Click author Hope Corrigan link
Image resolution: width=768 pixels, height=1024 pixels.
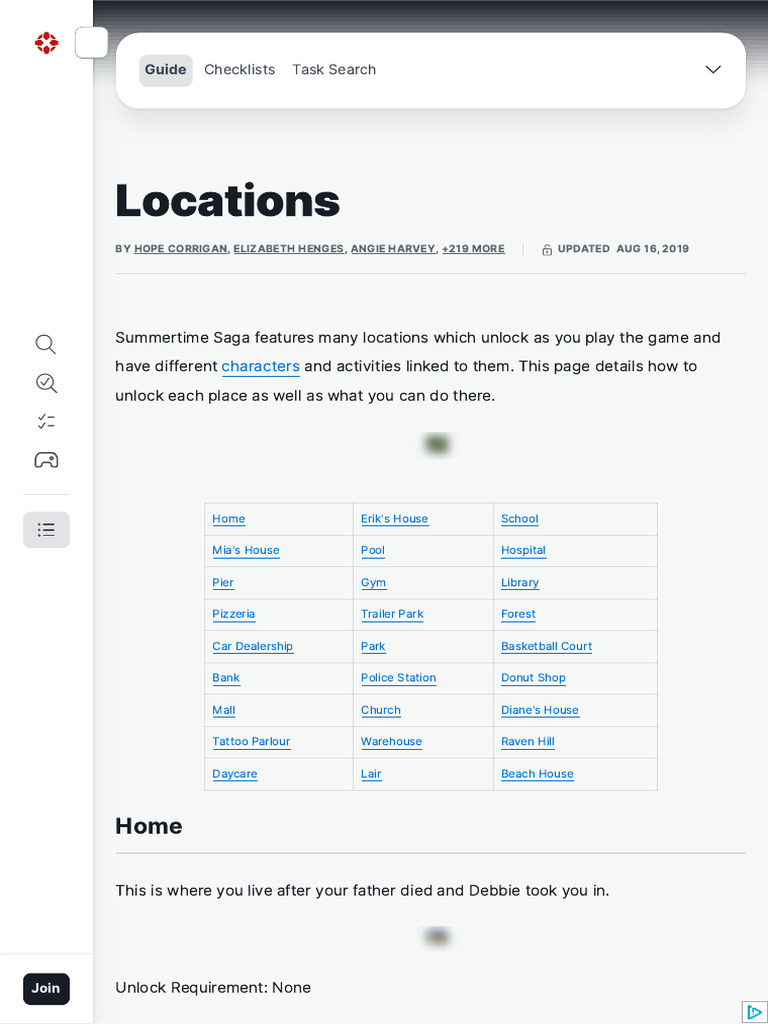click(x=181, y=249)
